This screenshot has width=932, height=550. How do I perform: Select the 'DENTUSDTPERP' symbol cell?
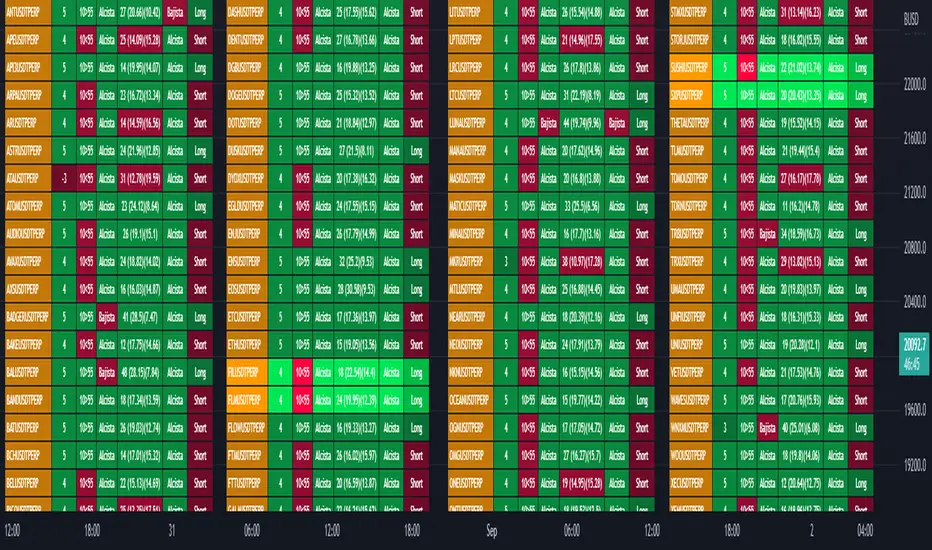247,40
